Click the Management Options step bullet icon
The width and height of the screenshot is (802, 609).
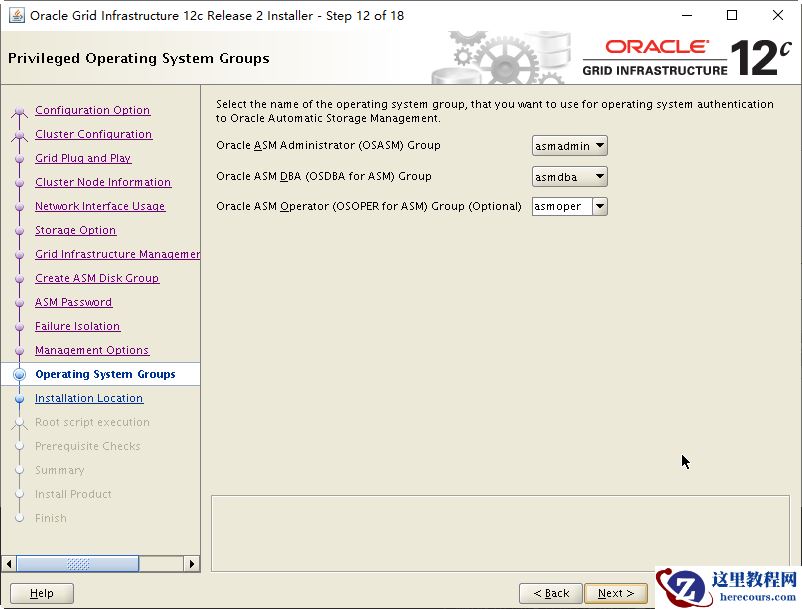[19, 351]
